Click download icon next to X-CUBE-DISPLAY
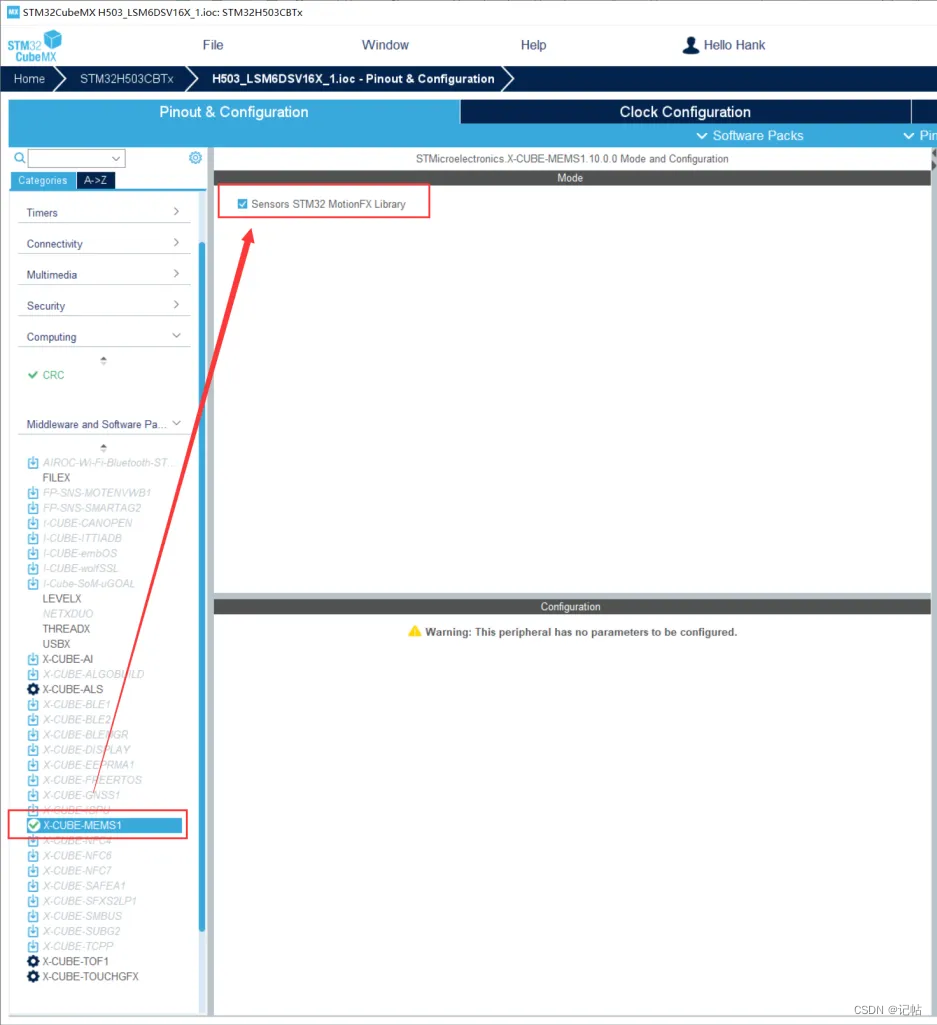This screenshot has width=937, height=1025. pyautogui.click(x=33, y=750)
